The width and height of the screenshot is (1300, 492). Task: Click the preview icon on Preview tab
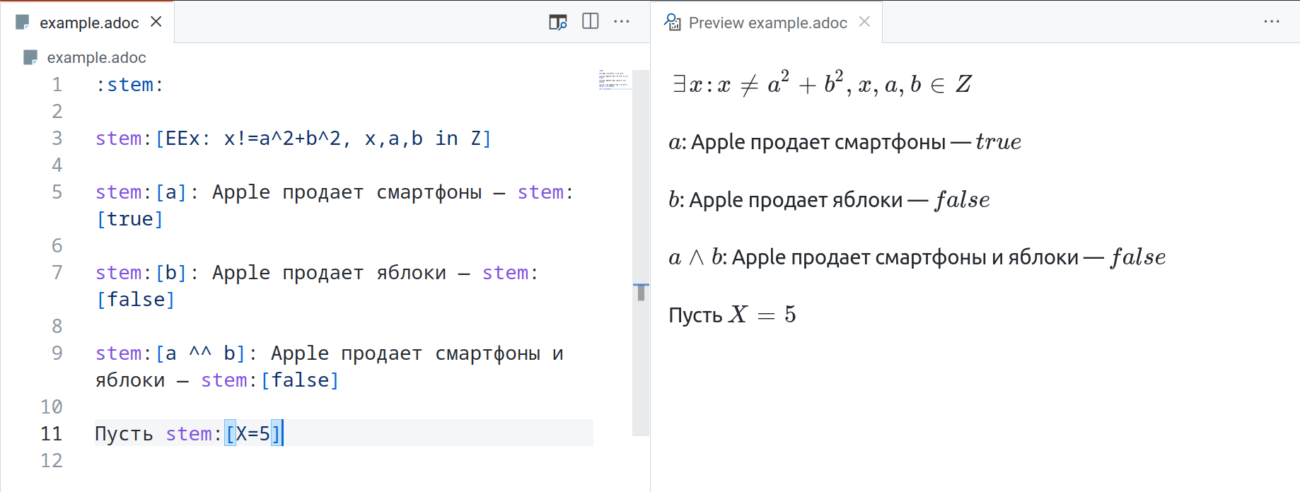(673, 22)
